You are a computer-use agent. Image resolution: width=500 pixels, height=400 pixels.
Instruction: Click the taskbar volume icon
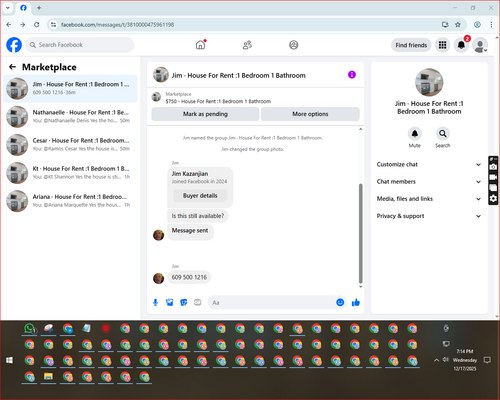446,360
